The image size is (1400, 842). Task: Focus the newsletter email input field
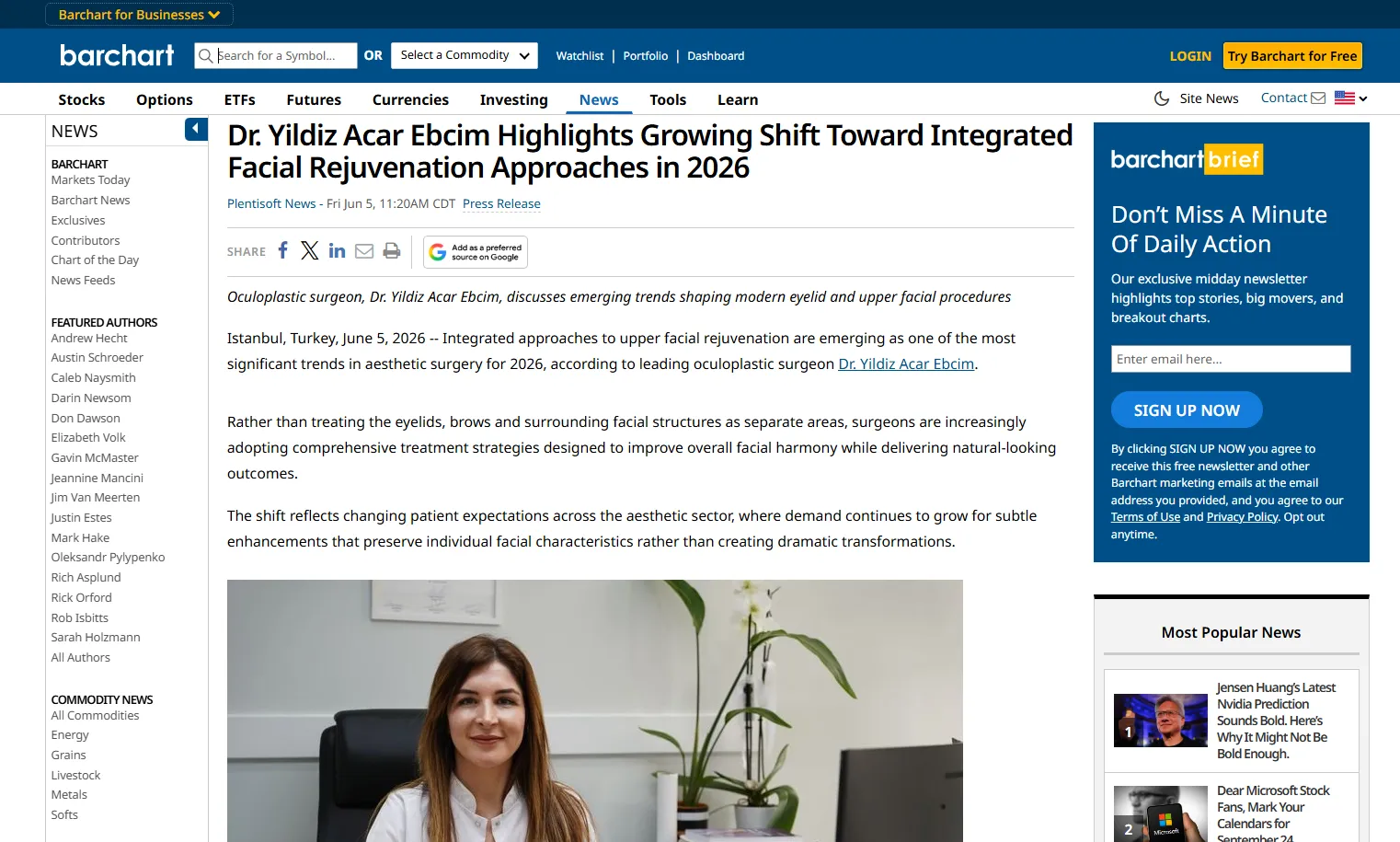pos(1231,359)
